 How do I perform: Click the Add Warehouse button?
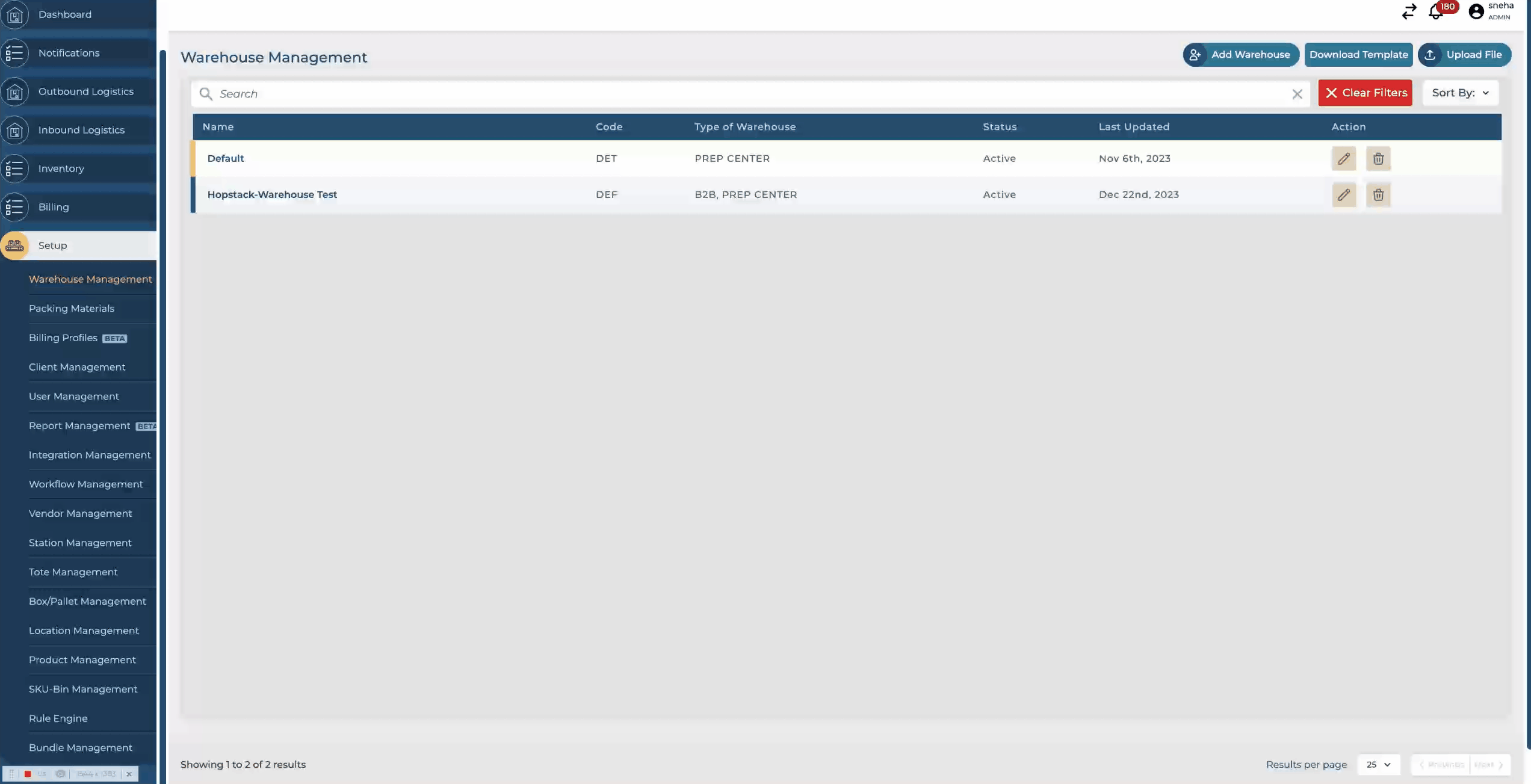point(1241,55)
